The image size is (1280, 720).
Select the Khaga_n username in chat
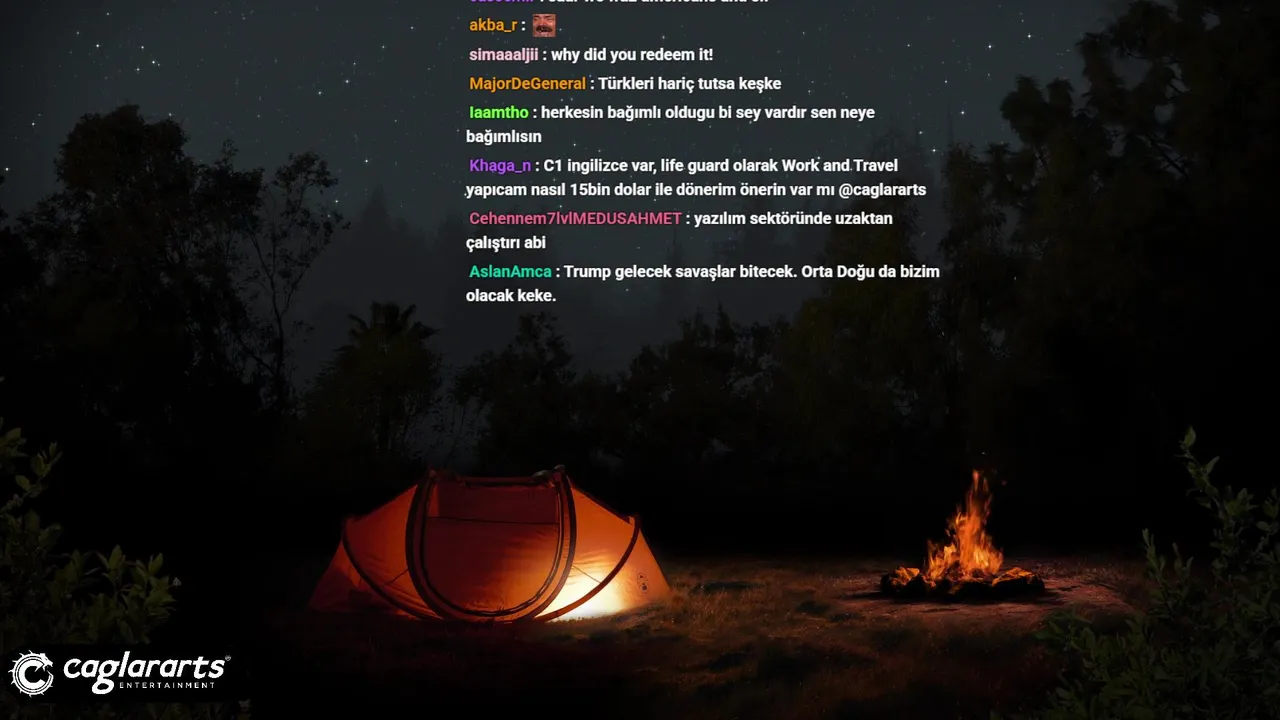point(500,165)
